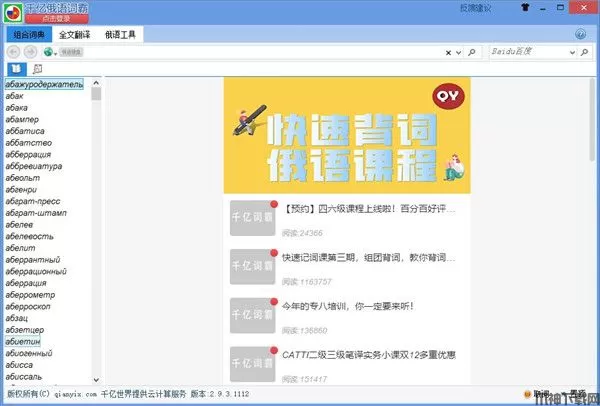This screenshot has width=600, height=406.
Task: Select the word абиссаль
Action: tap(24, 377)
